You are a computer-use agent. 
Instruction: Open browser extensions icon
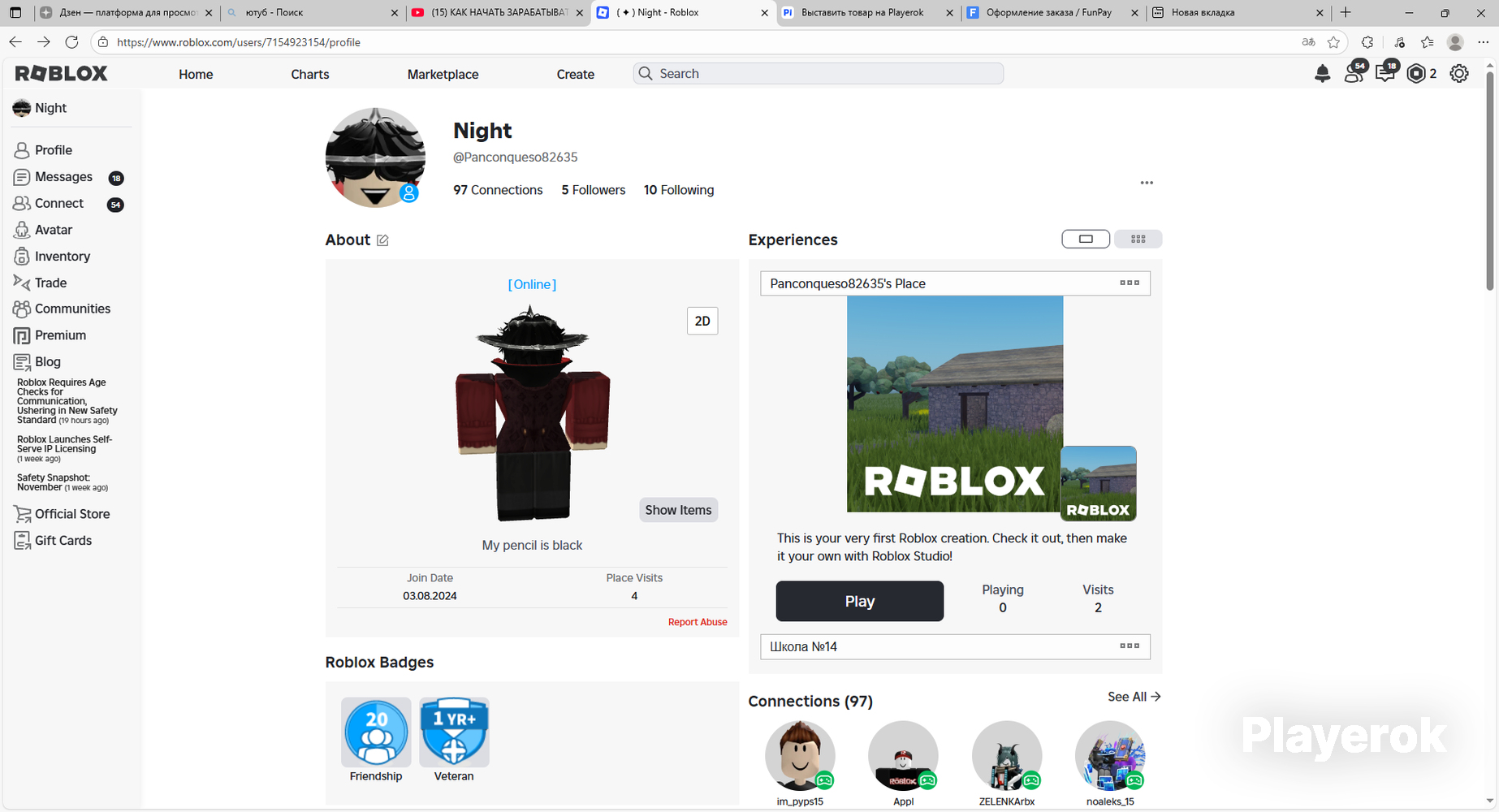pos(1367,42)
